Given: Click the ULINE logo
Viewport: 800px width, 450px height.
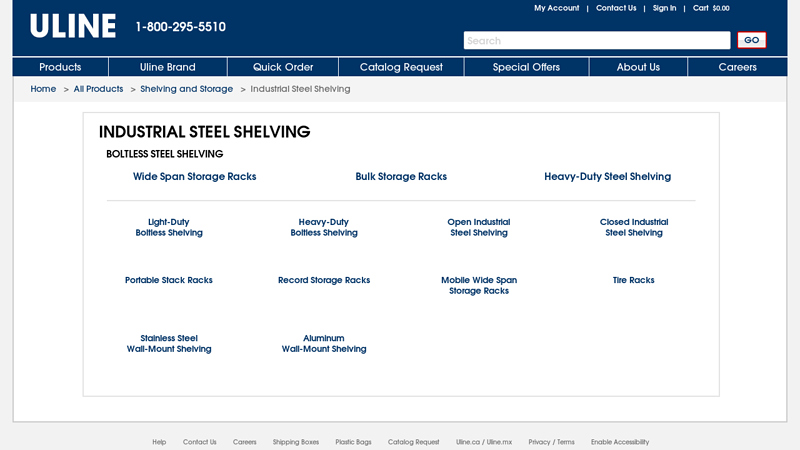Looking at the screenshot, I should pyautogui.click(x=73, y=26).
